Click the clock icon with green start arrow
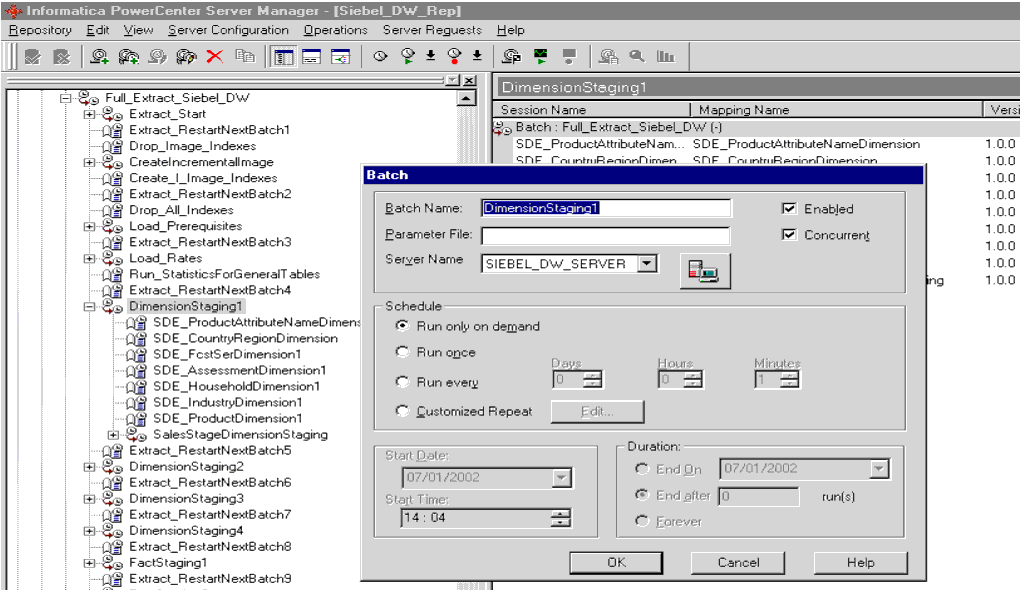 (x=407, y=57)
